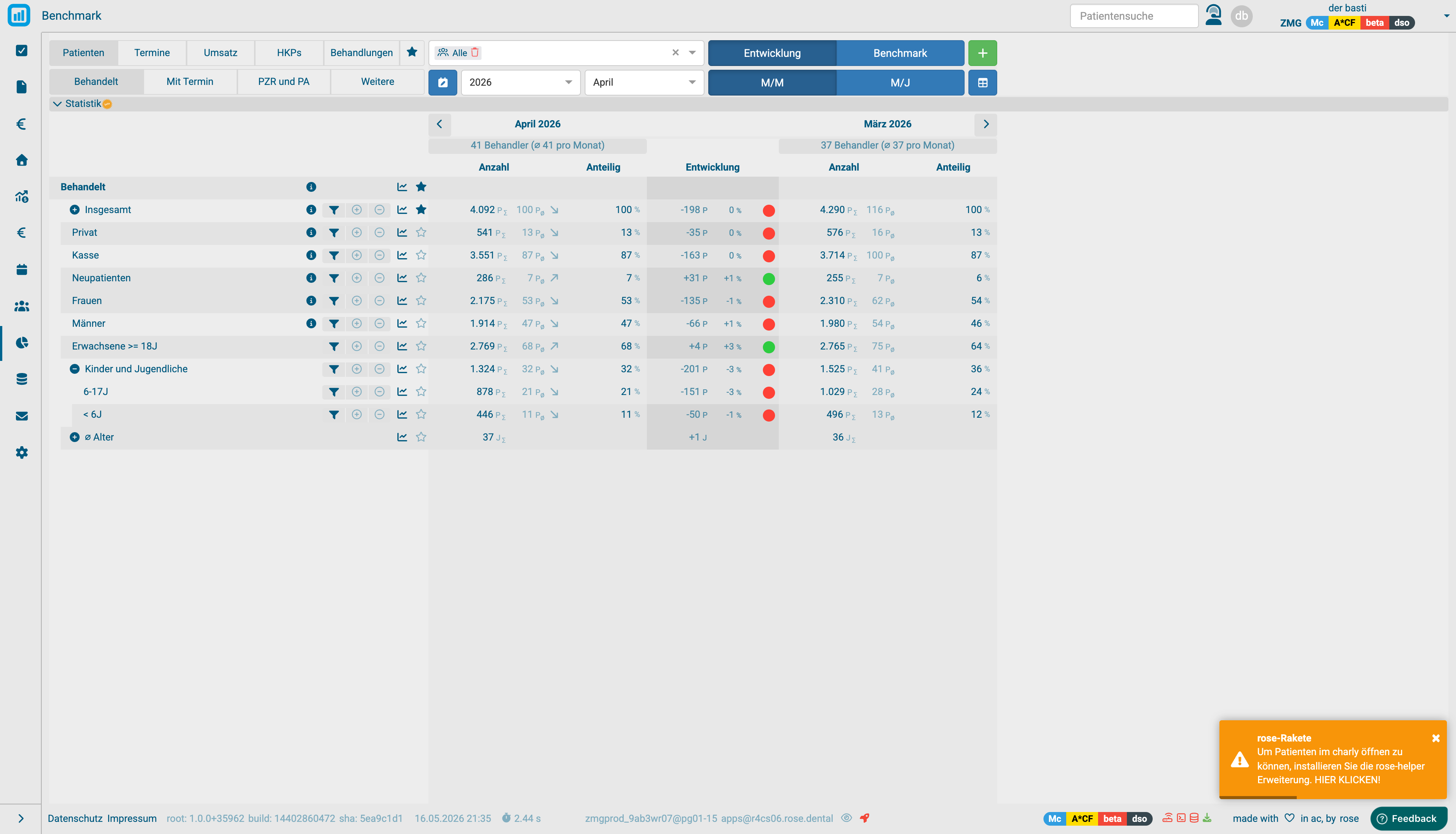Switch to the HKPs tab

[289, 53]
